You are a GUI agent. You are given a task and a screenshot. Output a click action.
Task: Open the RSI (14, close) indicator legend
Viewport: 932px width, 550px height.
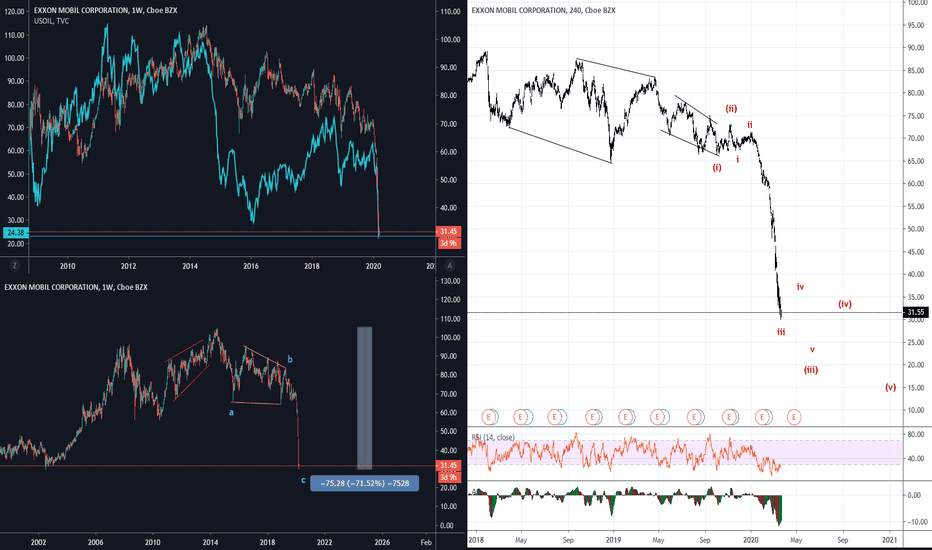click(493, 438)
